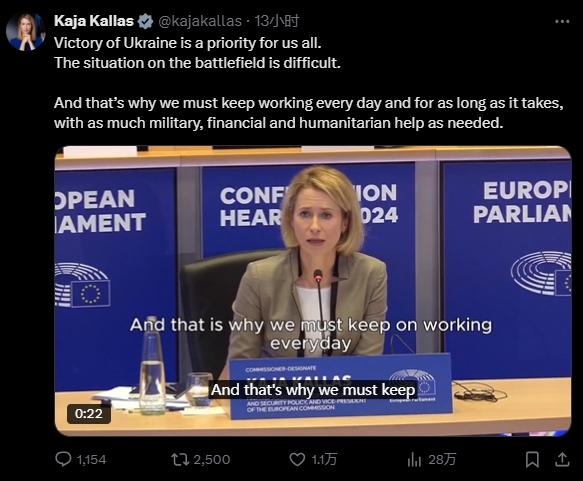Click the repost arrows icon
The height and width of the screenshot is (481, 583).
180,459
